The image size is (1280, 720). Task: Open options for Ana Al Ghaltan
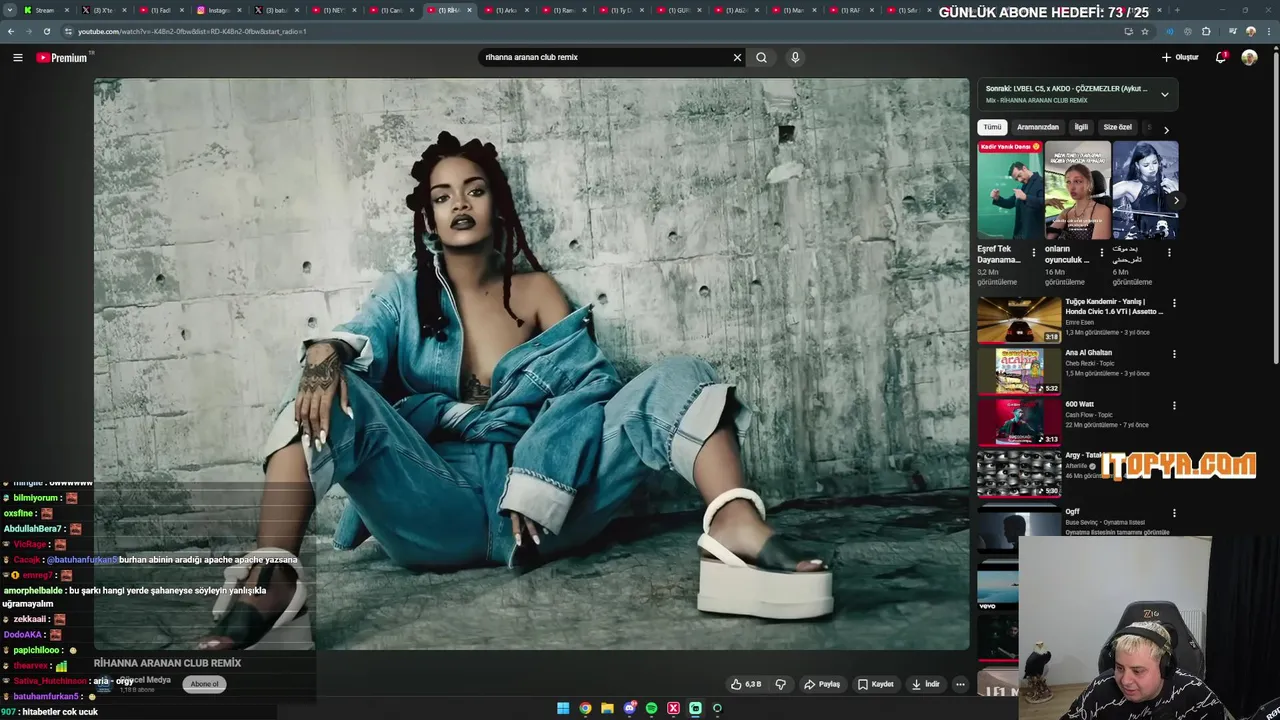[1174, 354]
